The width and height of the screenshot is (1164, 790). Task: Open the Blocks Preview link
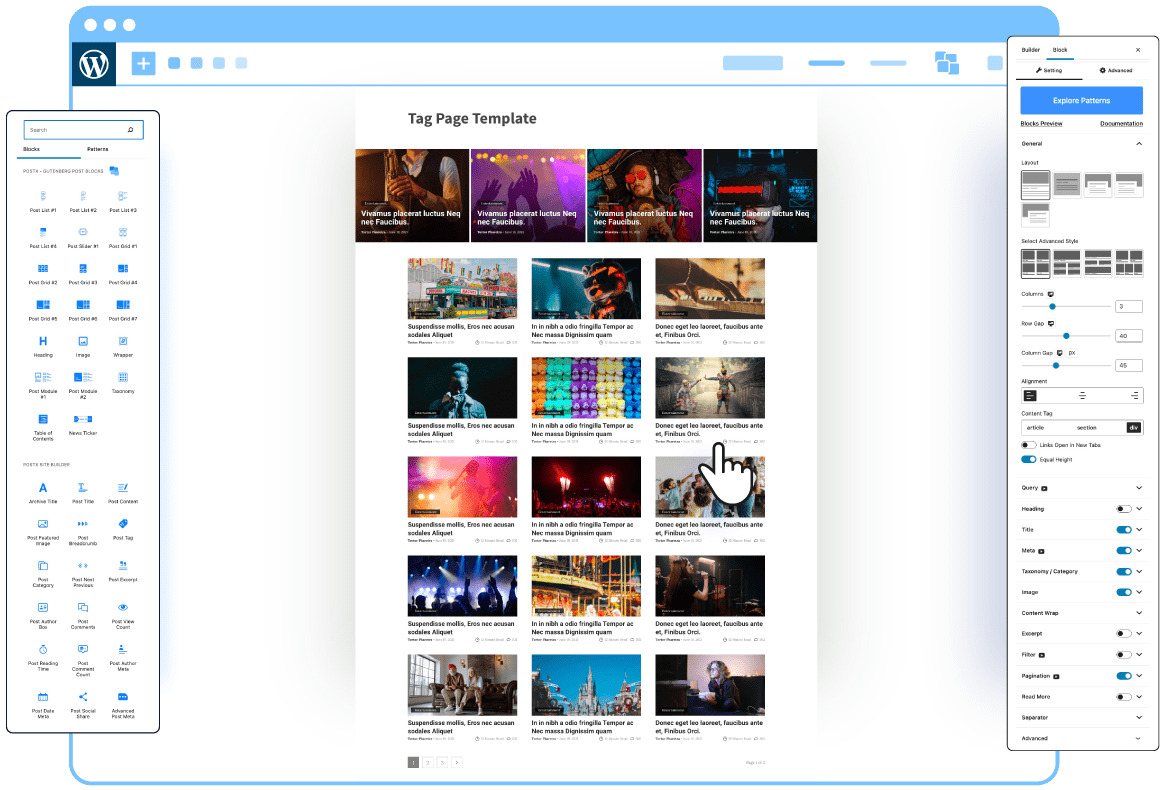(x=1041, y=124)
